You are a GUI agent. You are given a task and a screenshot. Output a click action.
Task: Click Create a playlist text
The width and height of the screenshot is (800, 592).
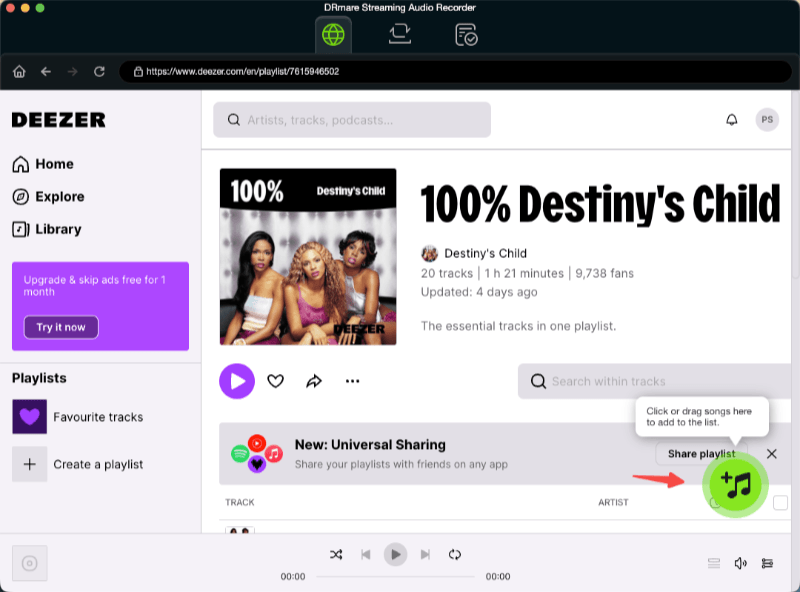click(98, 464)
